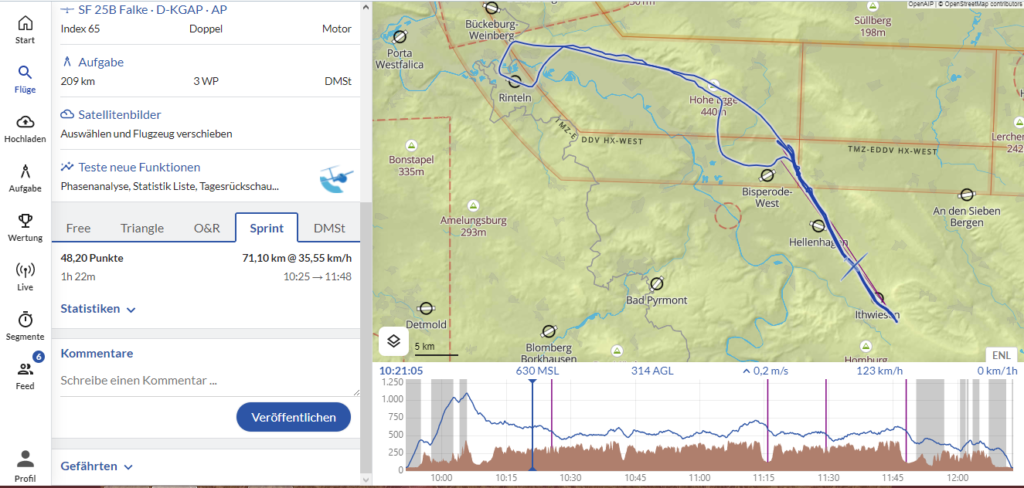Open the Live tracking icon
Image resolution: width=1024 pixels, height=488 pixels.
[x=25, y=270]
